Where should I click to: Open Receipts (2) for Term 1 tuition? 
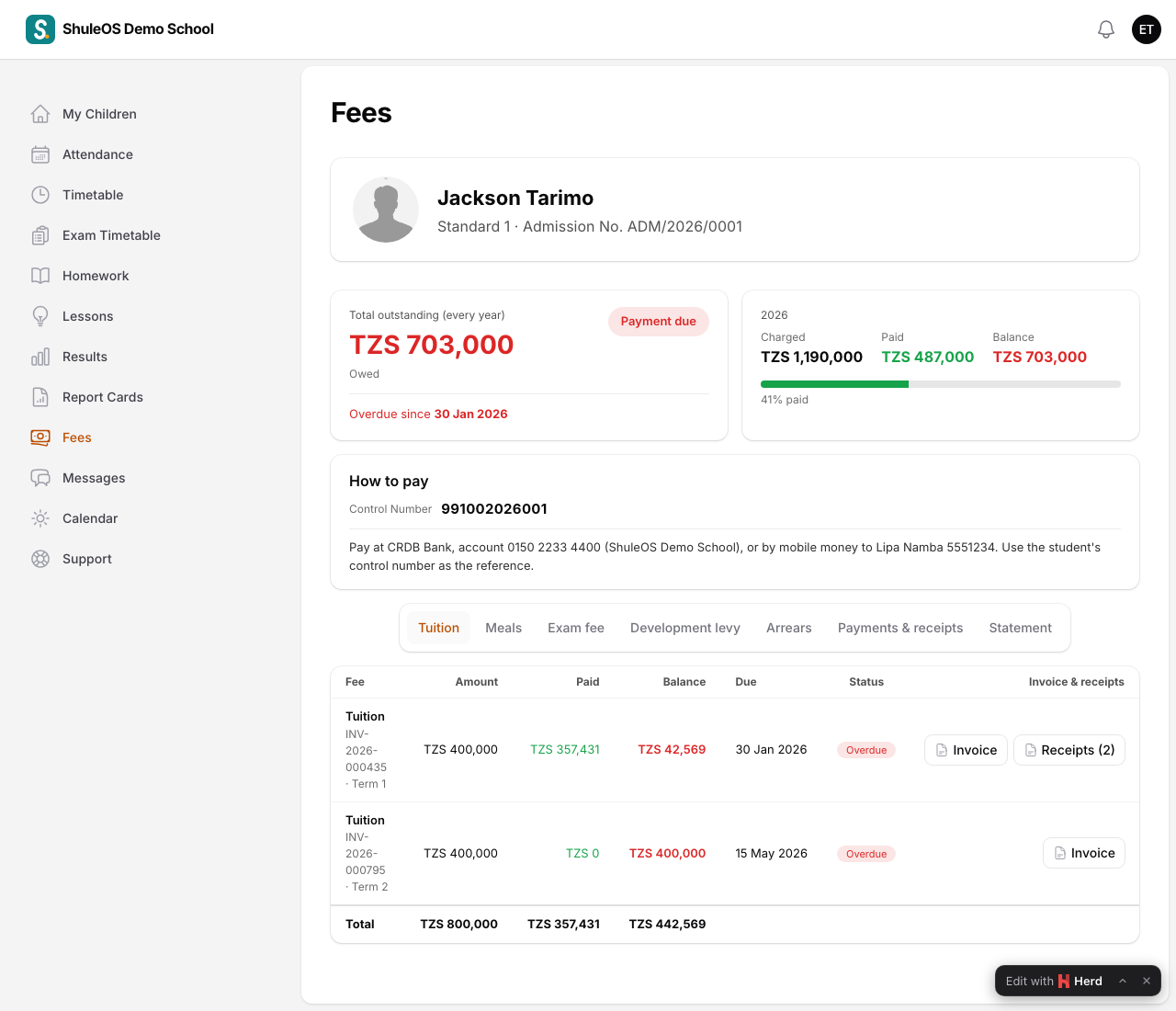[1069, 750]
